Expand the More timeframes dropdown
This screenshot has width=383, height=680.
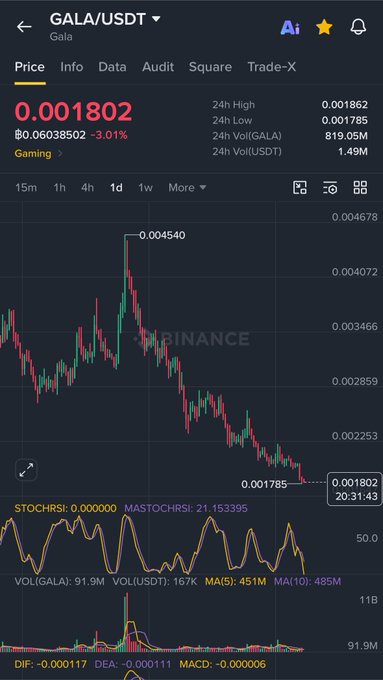(187, 188)
